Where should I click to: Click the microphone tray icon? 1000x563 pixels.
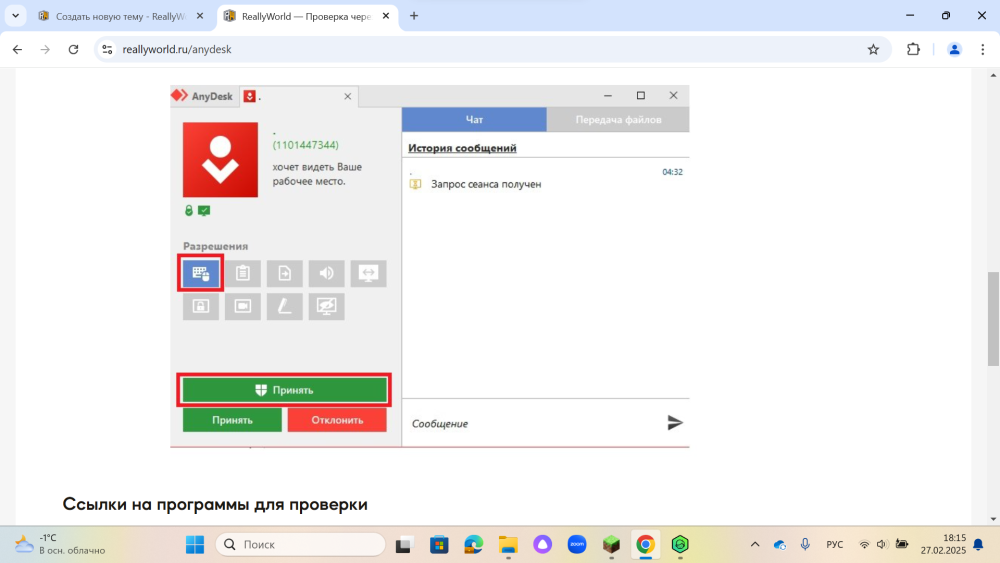point(805,545)
